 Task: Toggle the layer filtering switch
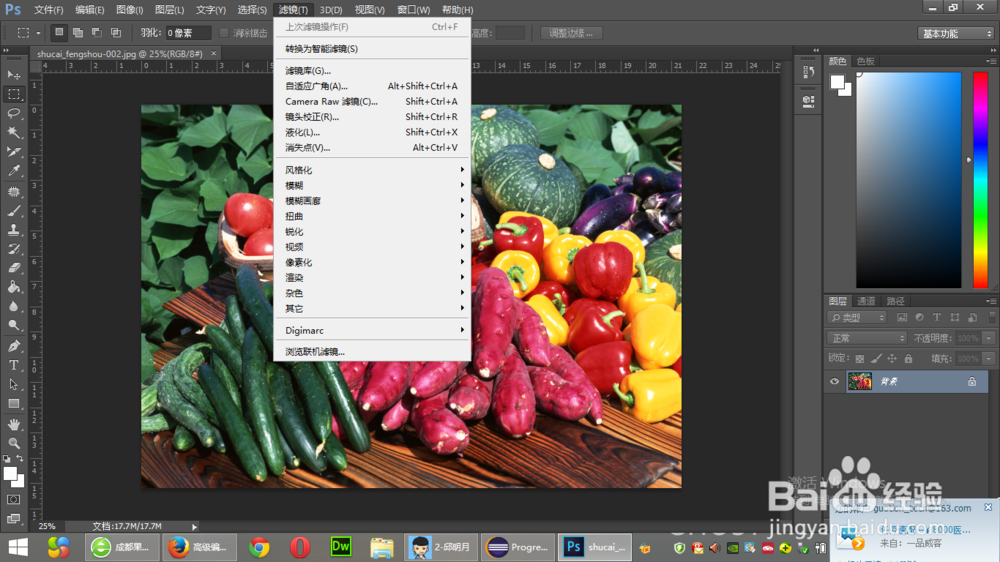click(x=992, y=316)
